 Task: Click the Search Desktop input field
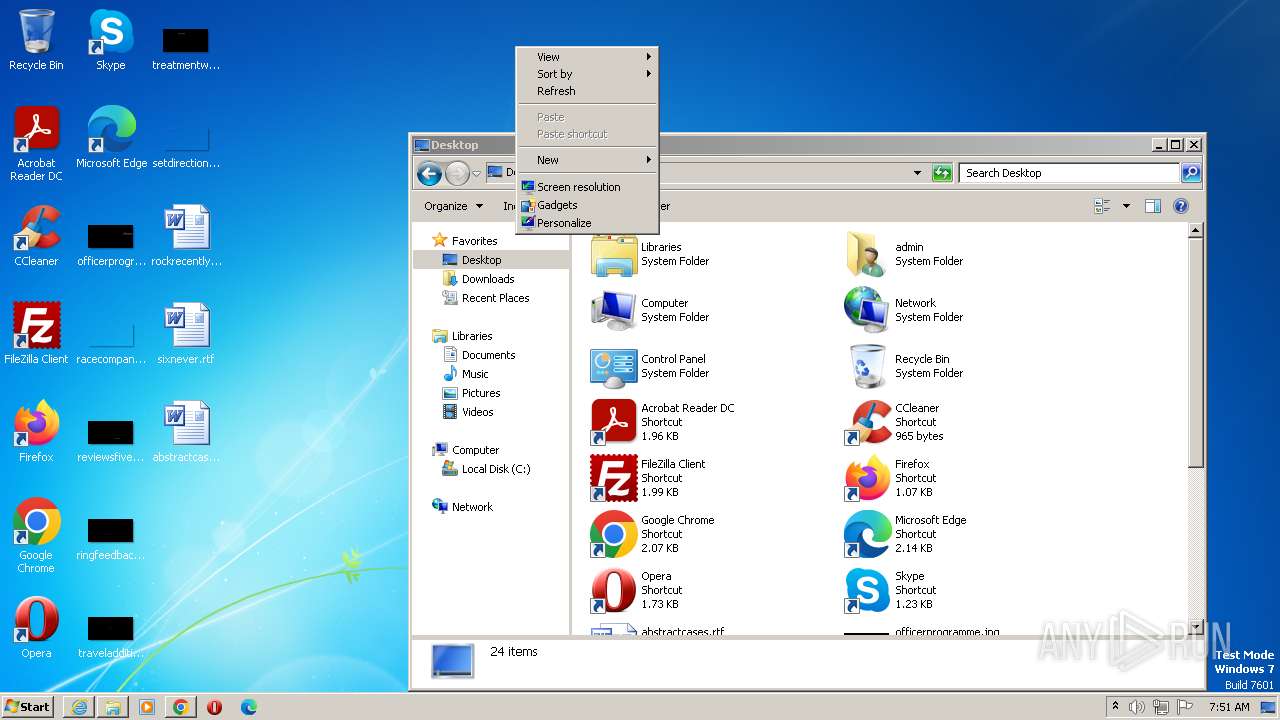pyautogui.click(x=1068, y=173)
